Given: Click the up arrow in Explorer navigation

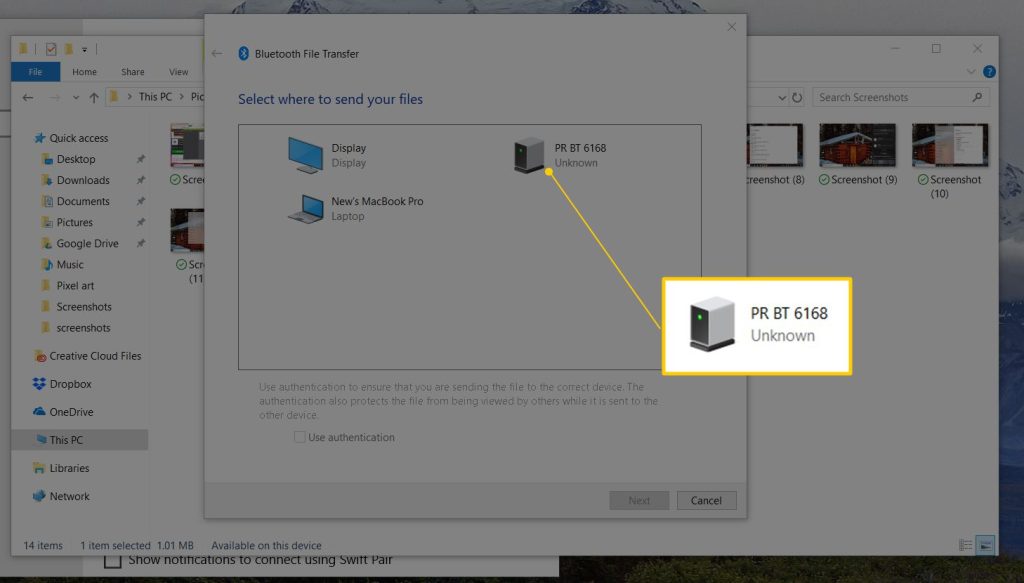Looking at the screenshot, I should pyautogui.click(x=94, y=97).
